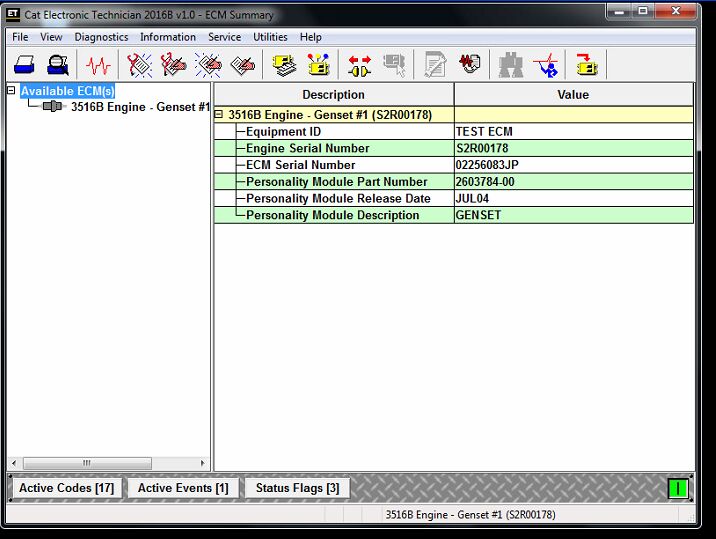Open the File menu
This screenshot has height=539, width=716.
click(x=20, y=37)
